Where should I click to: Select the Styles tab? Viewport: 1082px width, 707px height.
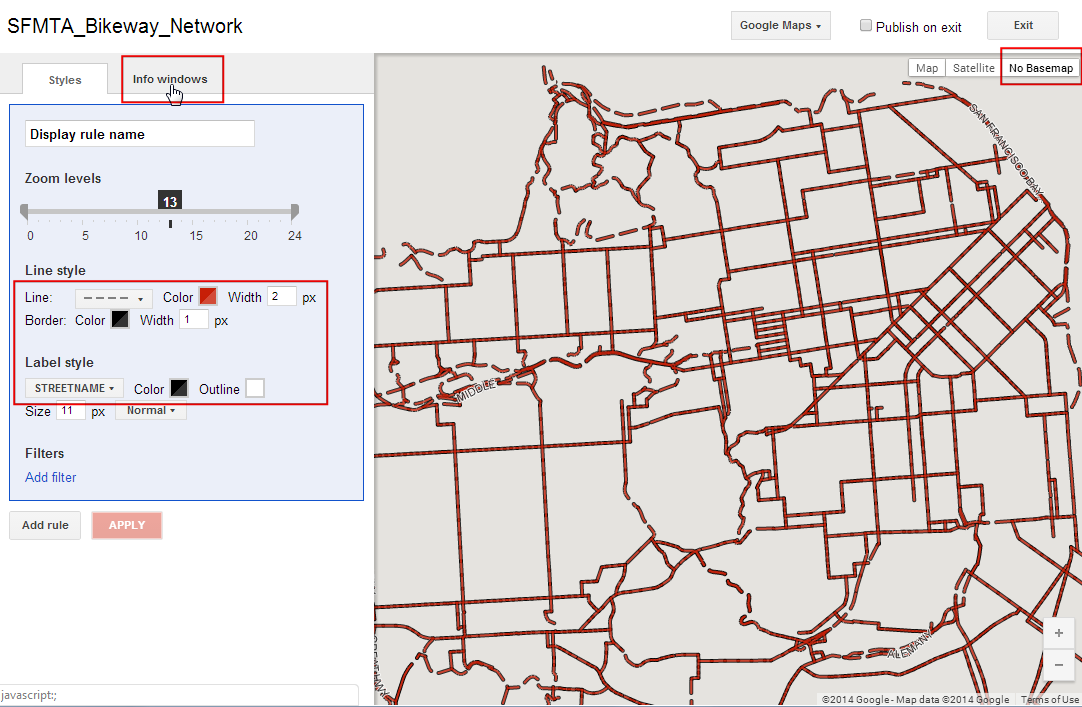pos(65,80)
